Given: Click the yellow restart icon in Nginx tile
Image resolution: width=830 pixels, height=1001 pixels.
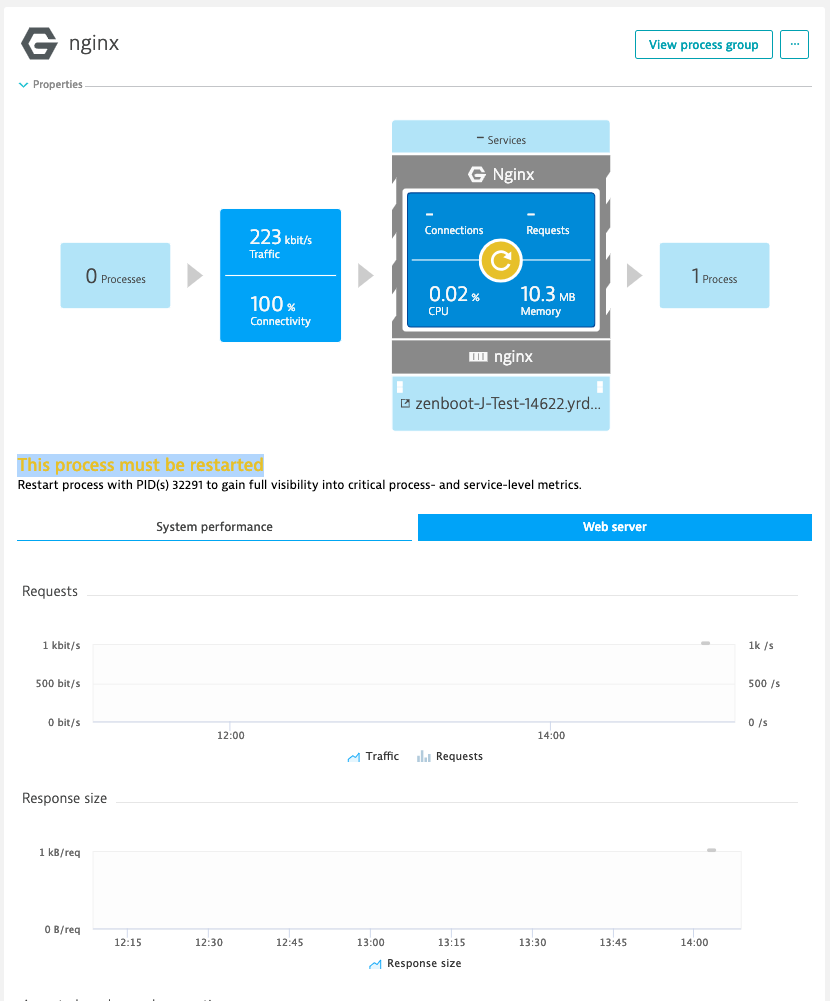Looking at the screenshot, I should pyautogui.click(x=498, y=261).
